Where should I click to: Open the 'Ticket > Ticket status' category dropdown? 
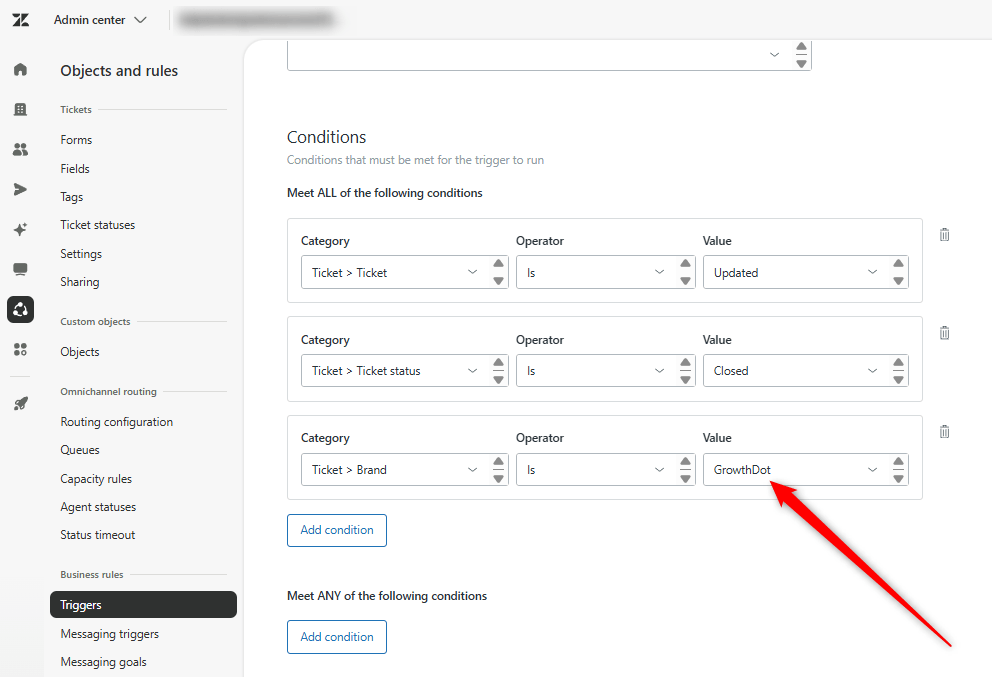pos(404,371)
